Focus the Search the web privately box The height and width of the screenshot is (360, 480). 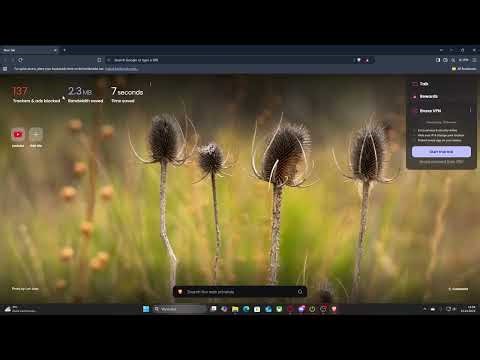pyautogui.click(x=240, y=292)
